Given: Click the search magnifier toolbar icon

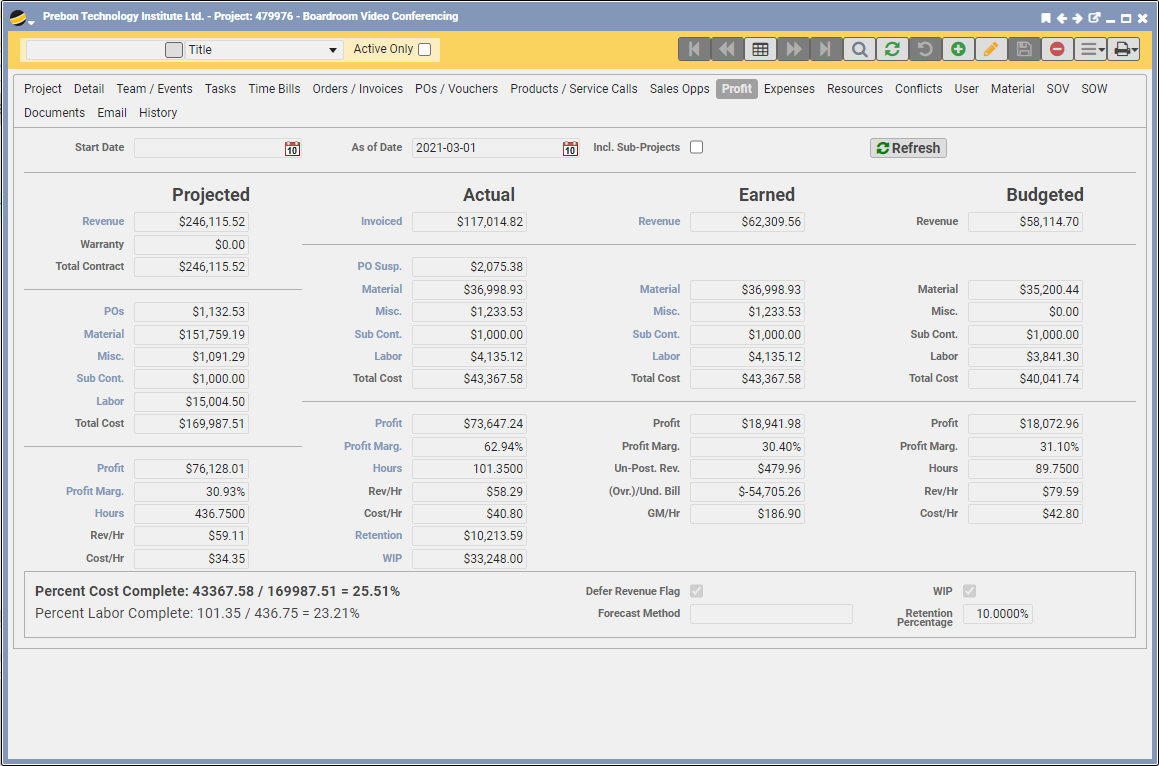Looking at the screenshot, I should [x=859, y=49].
